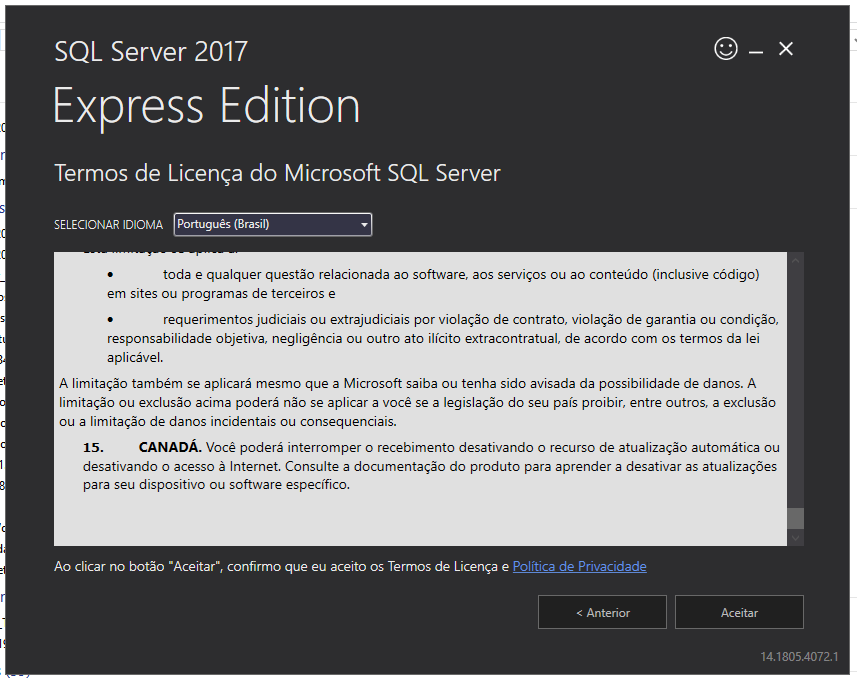
Task: Click the dropdown arrow beside Português (Brasil)
Action: pos(363,224)
